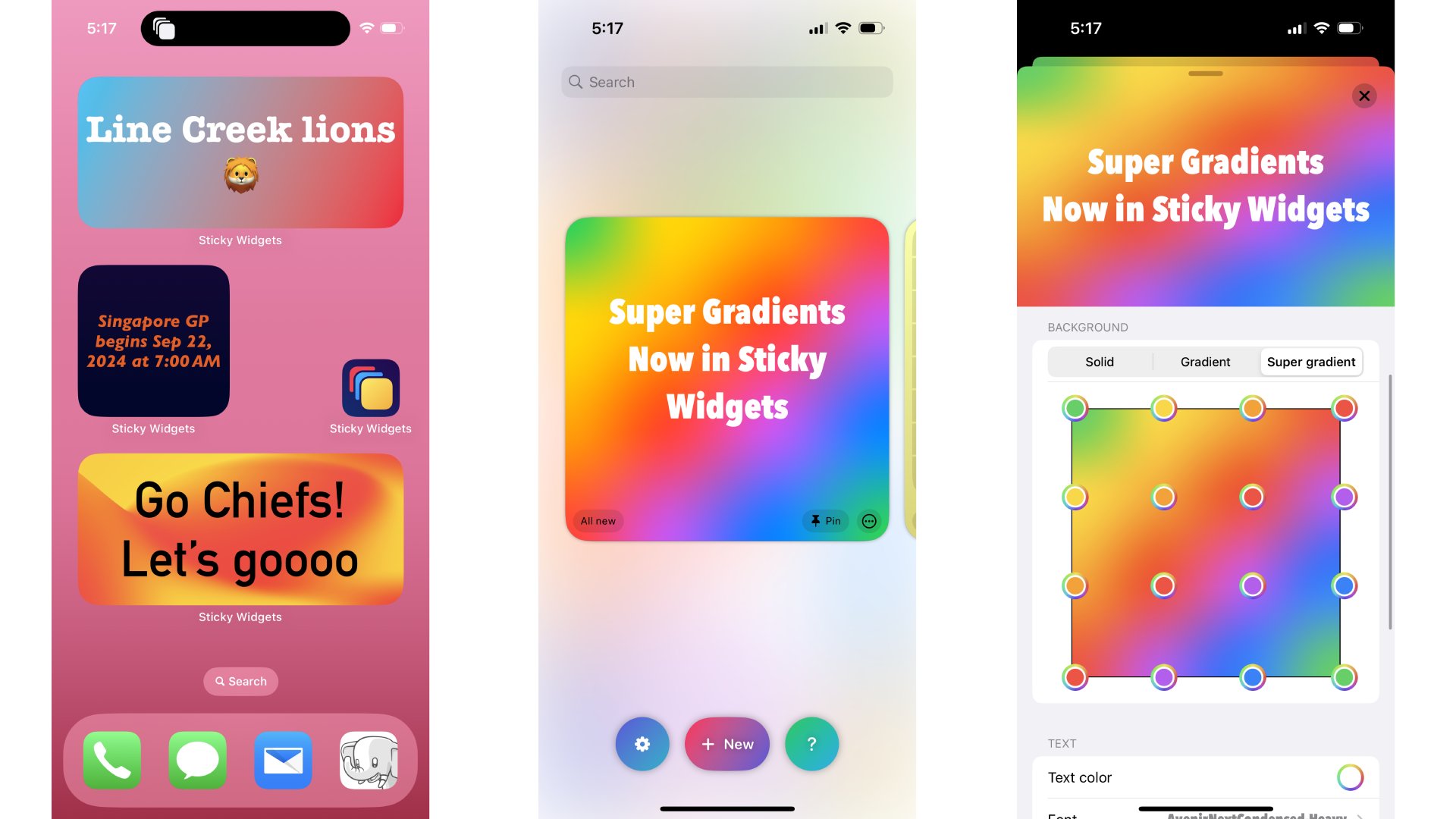Click the purple edge color node

(1345, 497)
